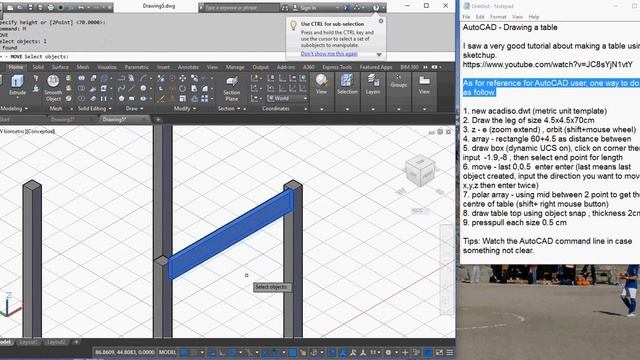Click the coordinates readout in status bar
Image resolution: width=640 pixels, height=360 pixels.
(x=124, y=352)
